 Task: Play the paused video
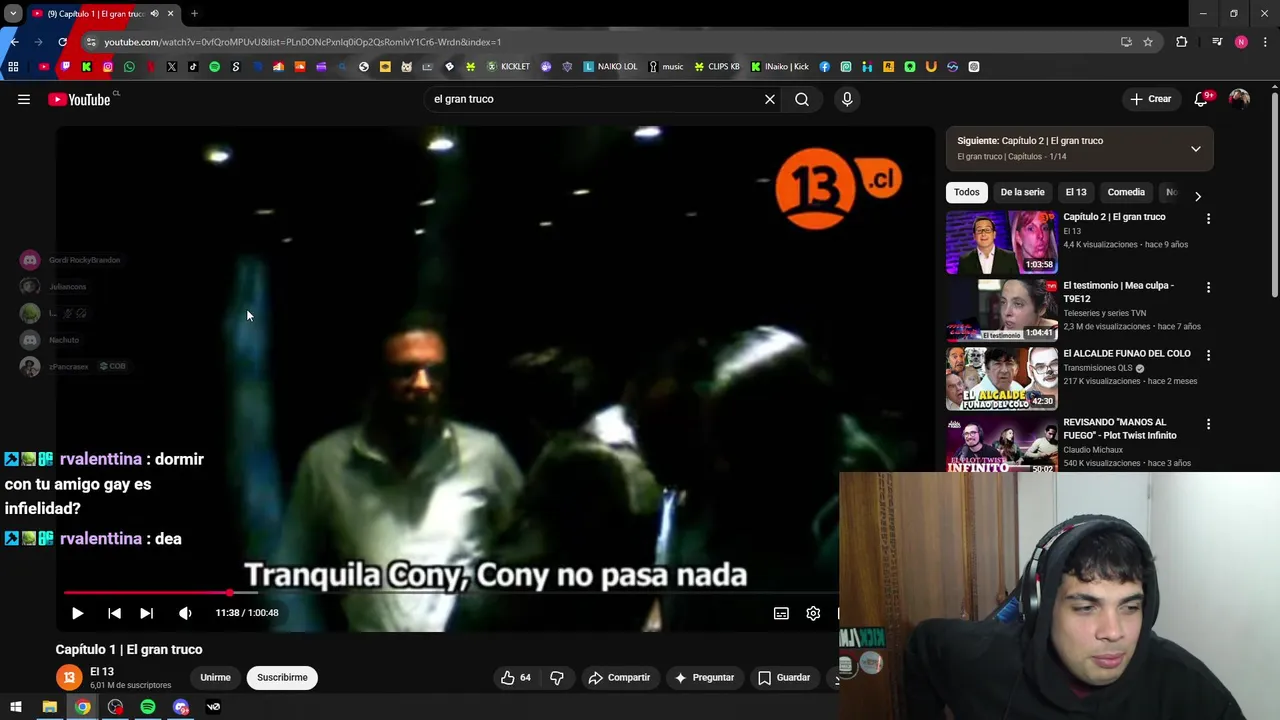click(x=77, y=613)
